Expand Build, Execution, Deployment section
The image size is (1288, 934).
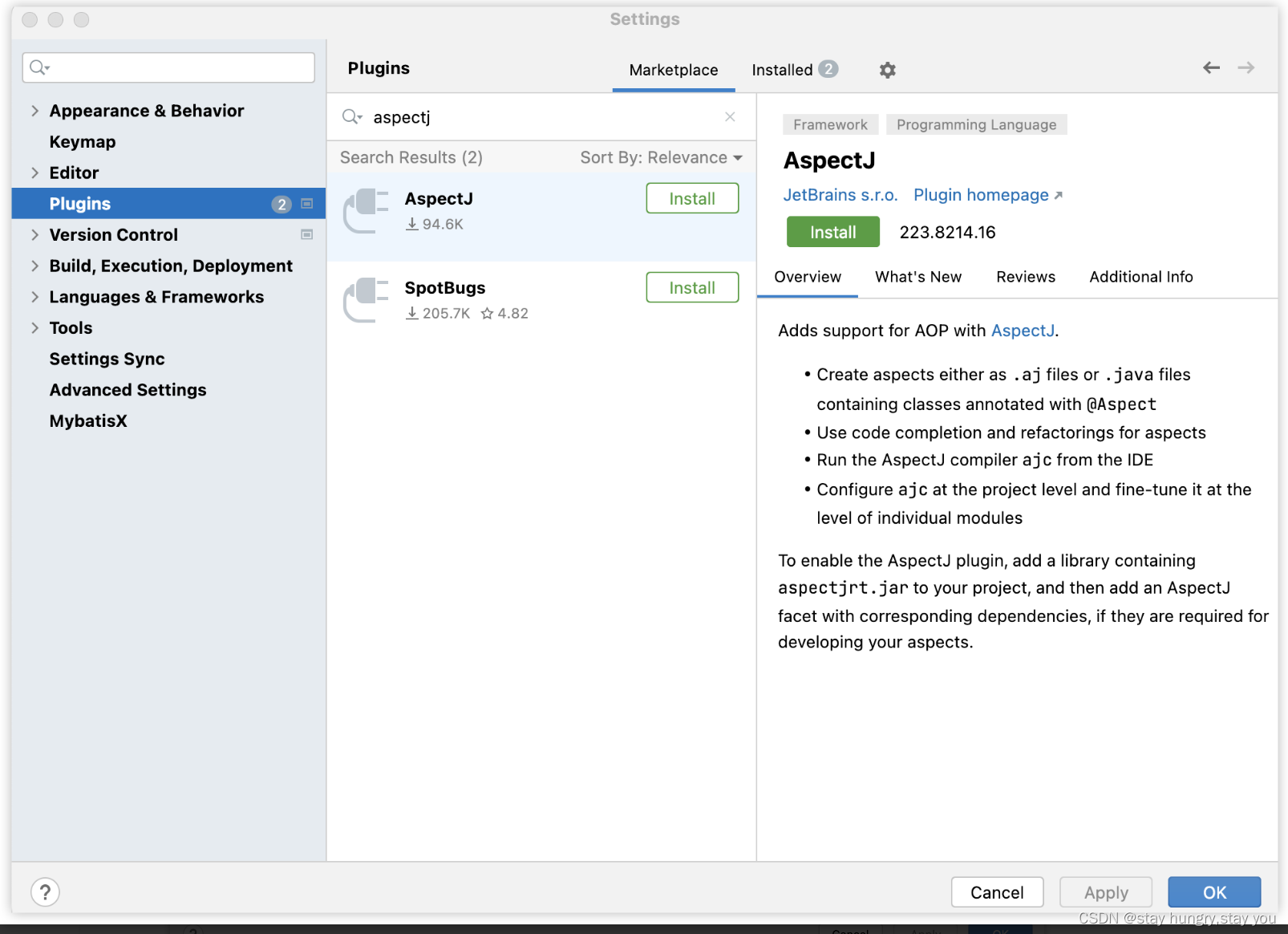point(34,266)
